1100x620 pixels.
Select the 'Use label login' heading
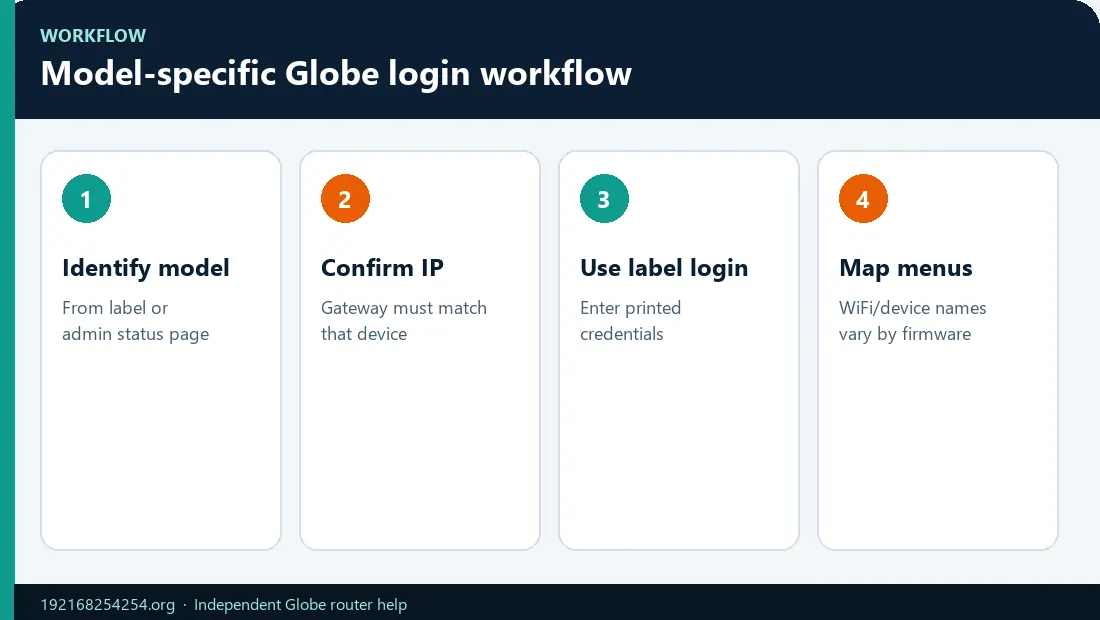664,268
